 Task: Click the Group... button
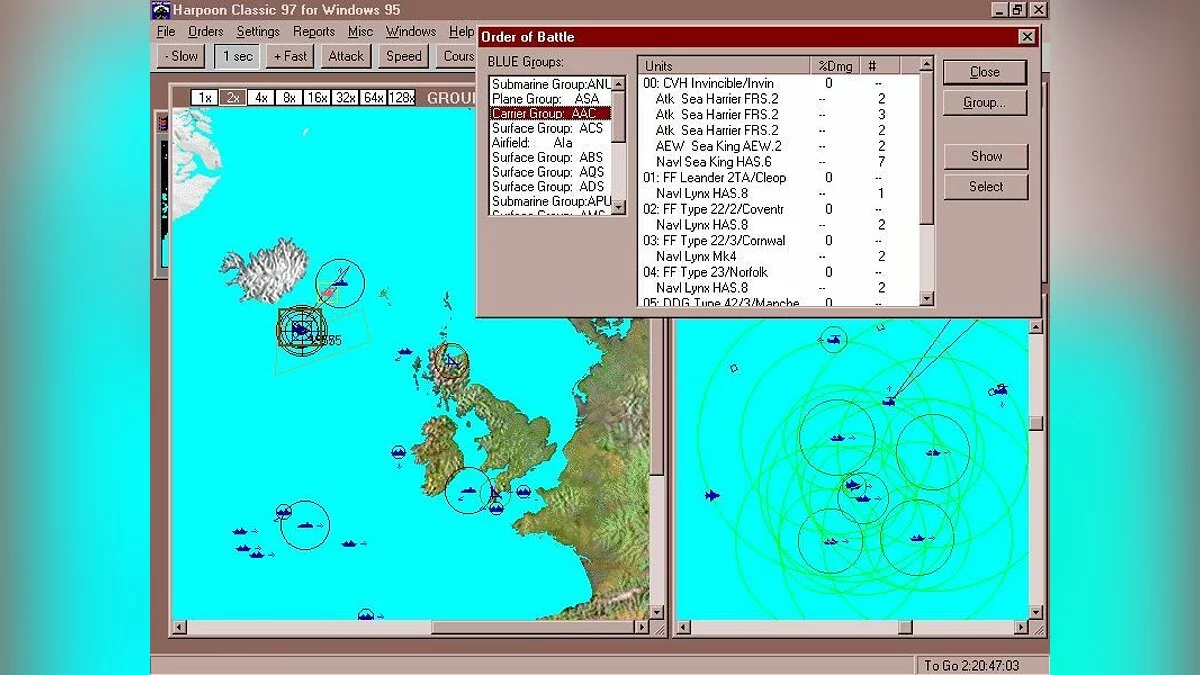985,102
